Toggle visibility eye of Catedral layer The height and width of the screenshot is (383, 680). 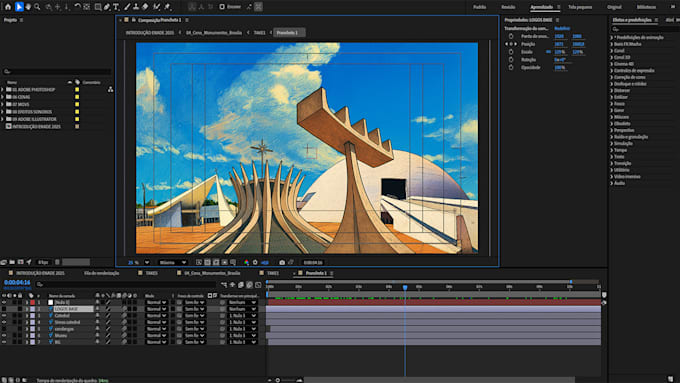4,315
